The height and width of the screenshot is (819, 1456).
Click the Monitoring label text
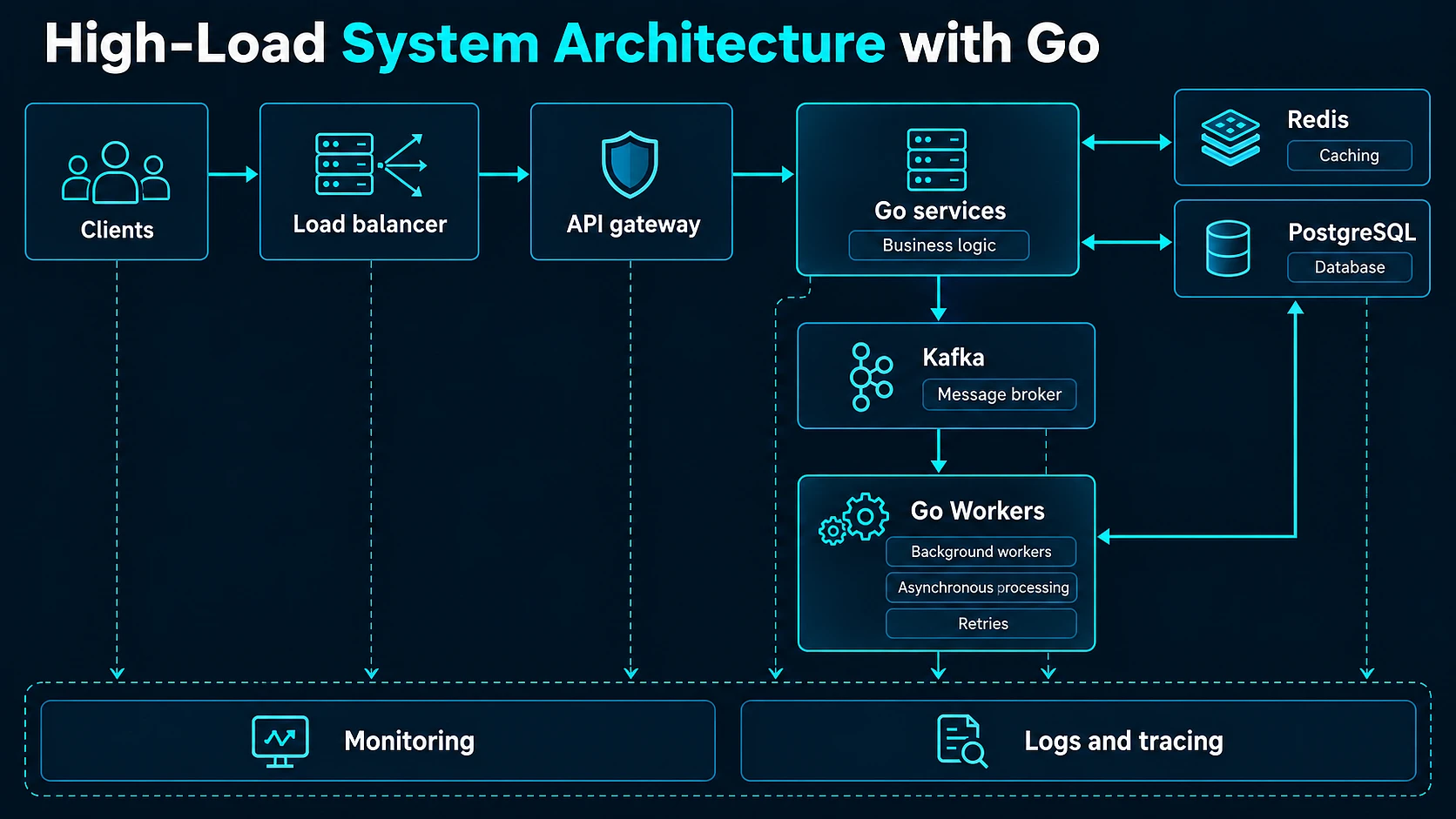coord(409,741)
